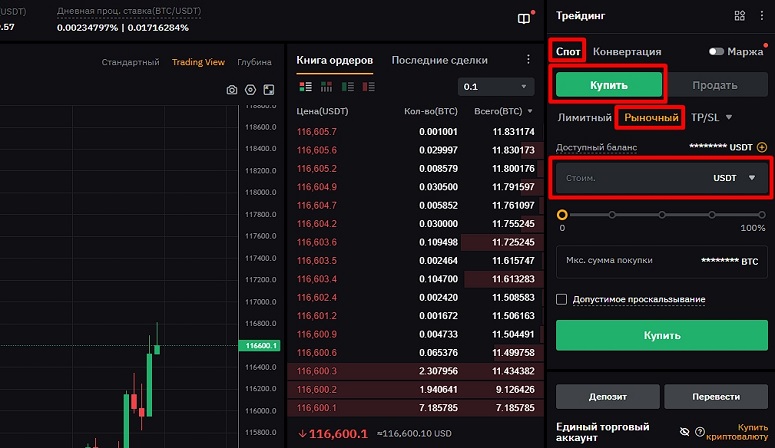Set amount slider to 75 percent marker
Viewport: 775px width, 448px height.
[x=712, y=215]
